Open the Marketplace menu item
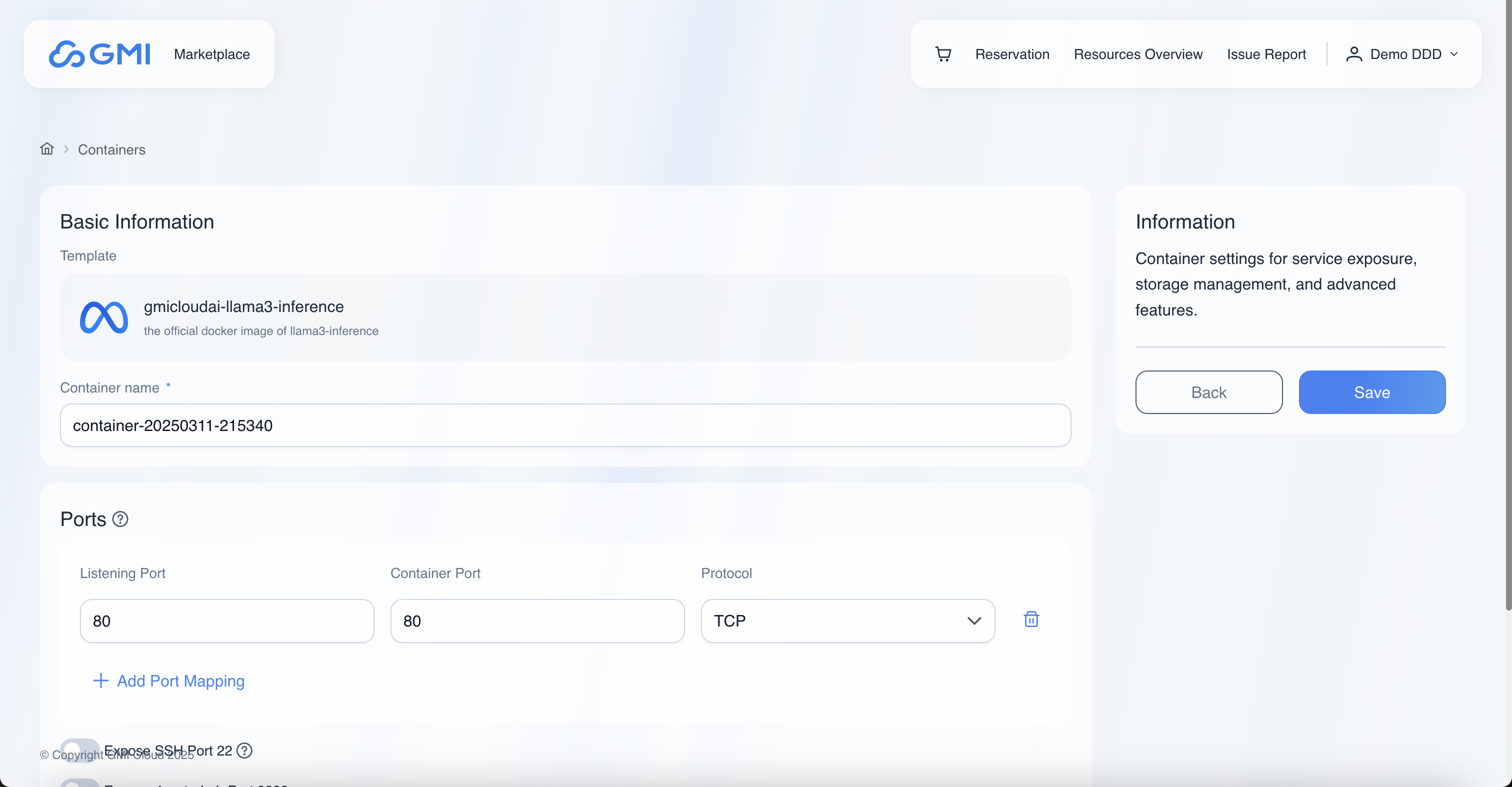This screenshot has height=787, width=1512. point(212,54)
